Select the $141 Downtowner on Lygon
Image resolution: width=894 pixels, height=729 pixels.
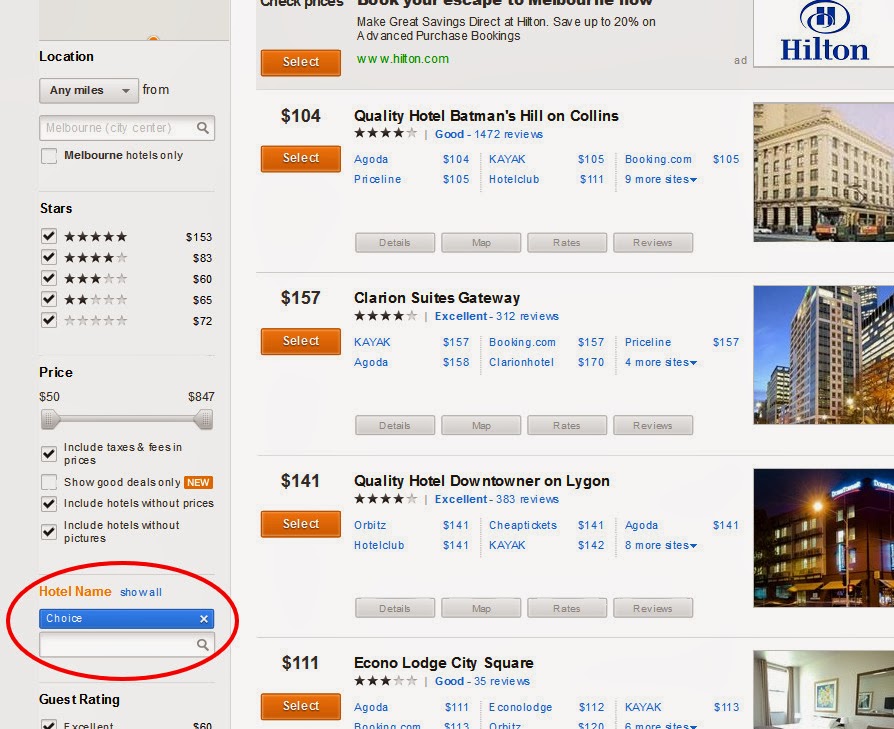300,524
